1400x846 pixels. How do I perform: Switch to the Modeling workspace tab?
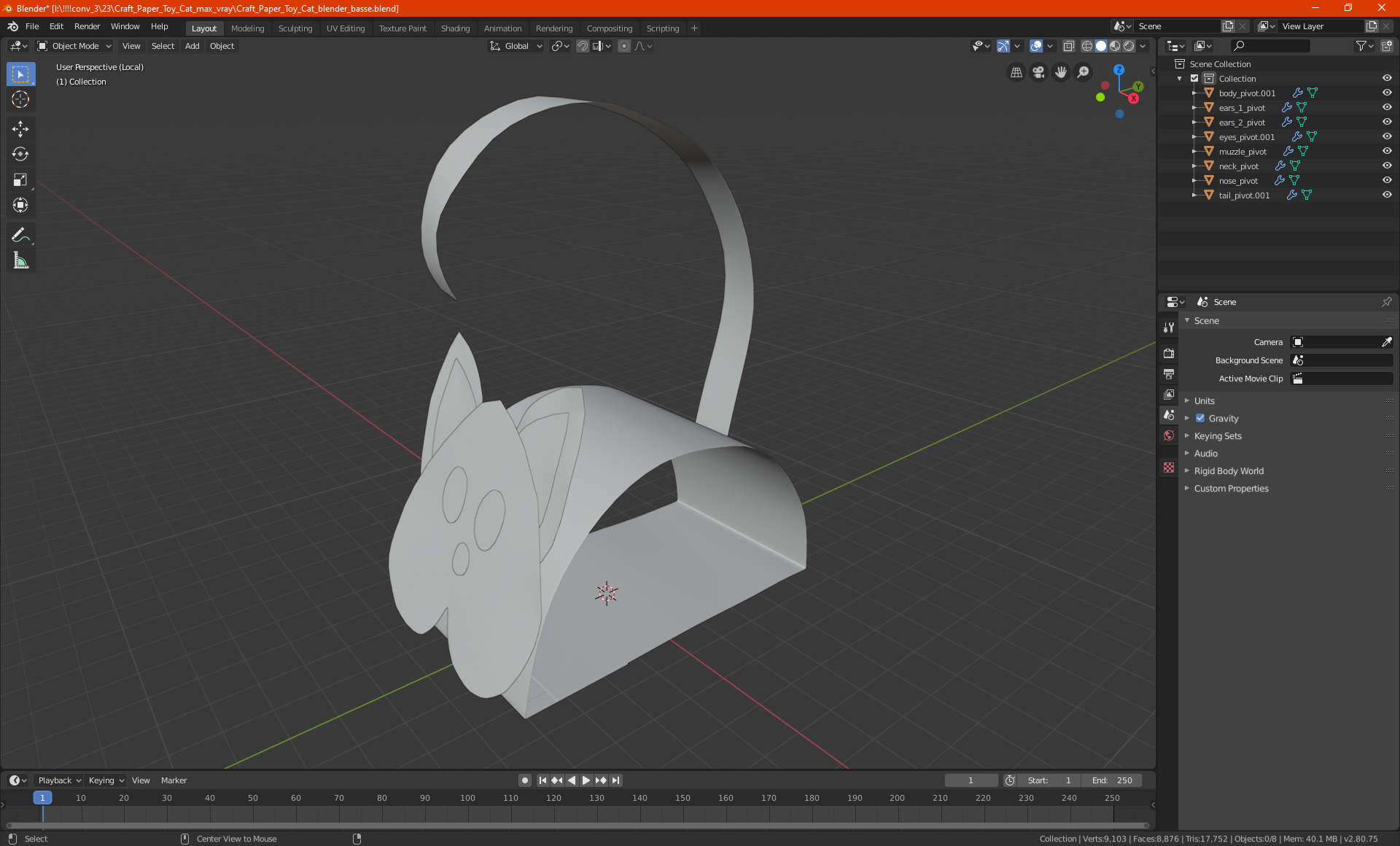[x=247, y=28]
